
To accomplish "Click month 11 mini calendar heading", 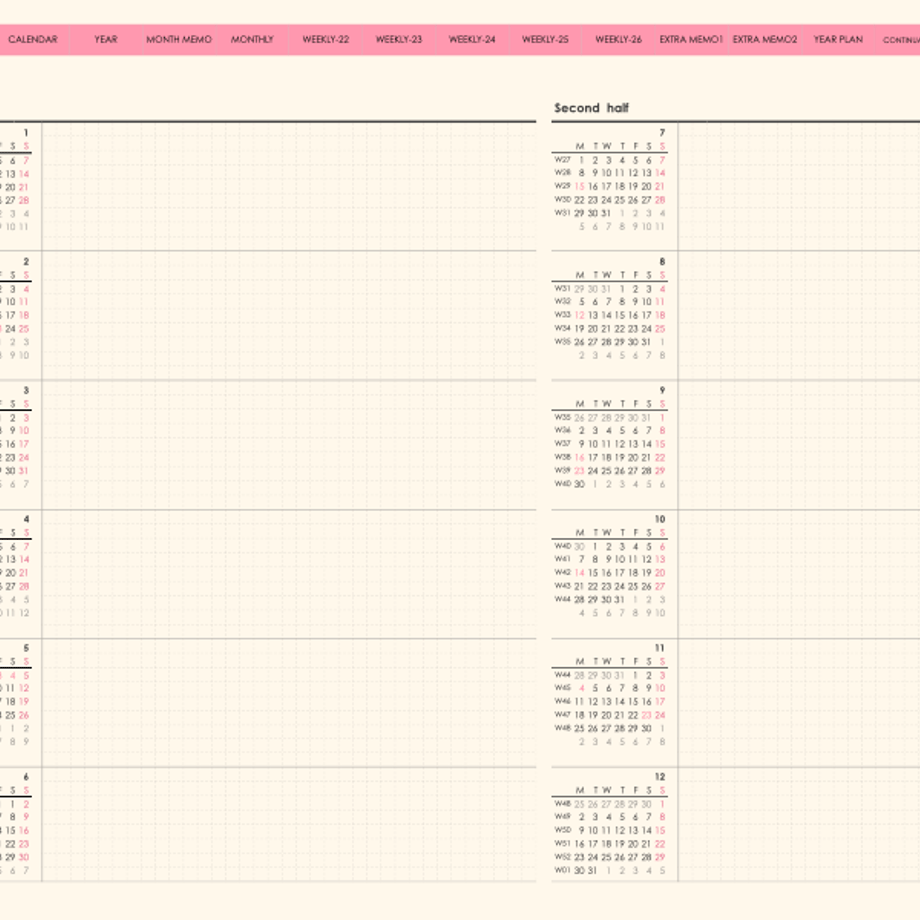I will (x=659, y=648).
